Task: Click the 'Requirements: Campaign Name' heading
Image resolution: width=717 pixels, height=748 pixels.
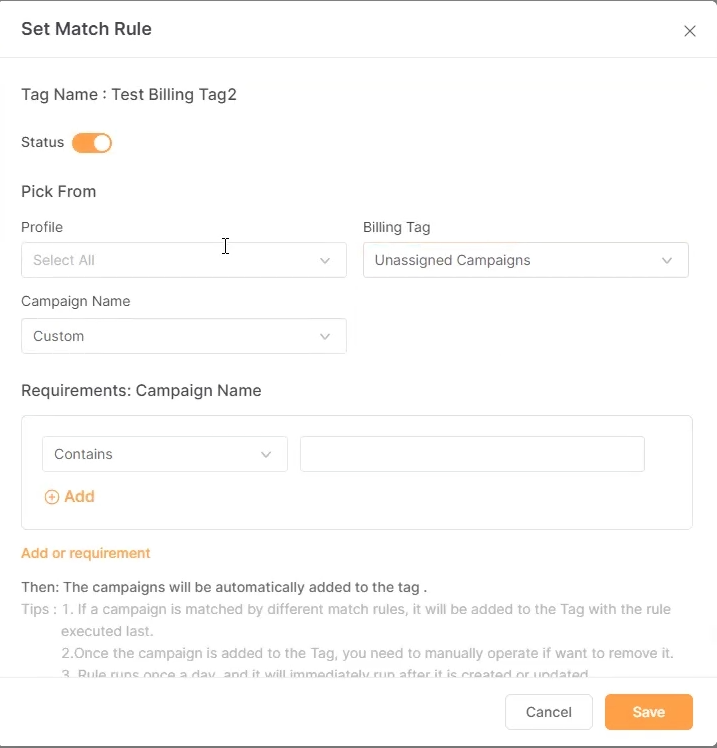Action: click(x=141, y=391)
